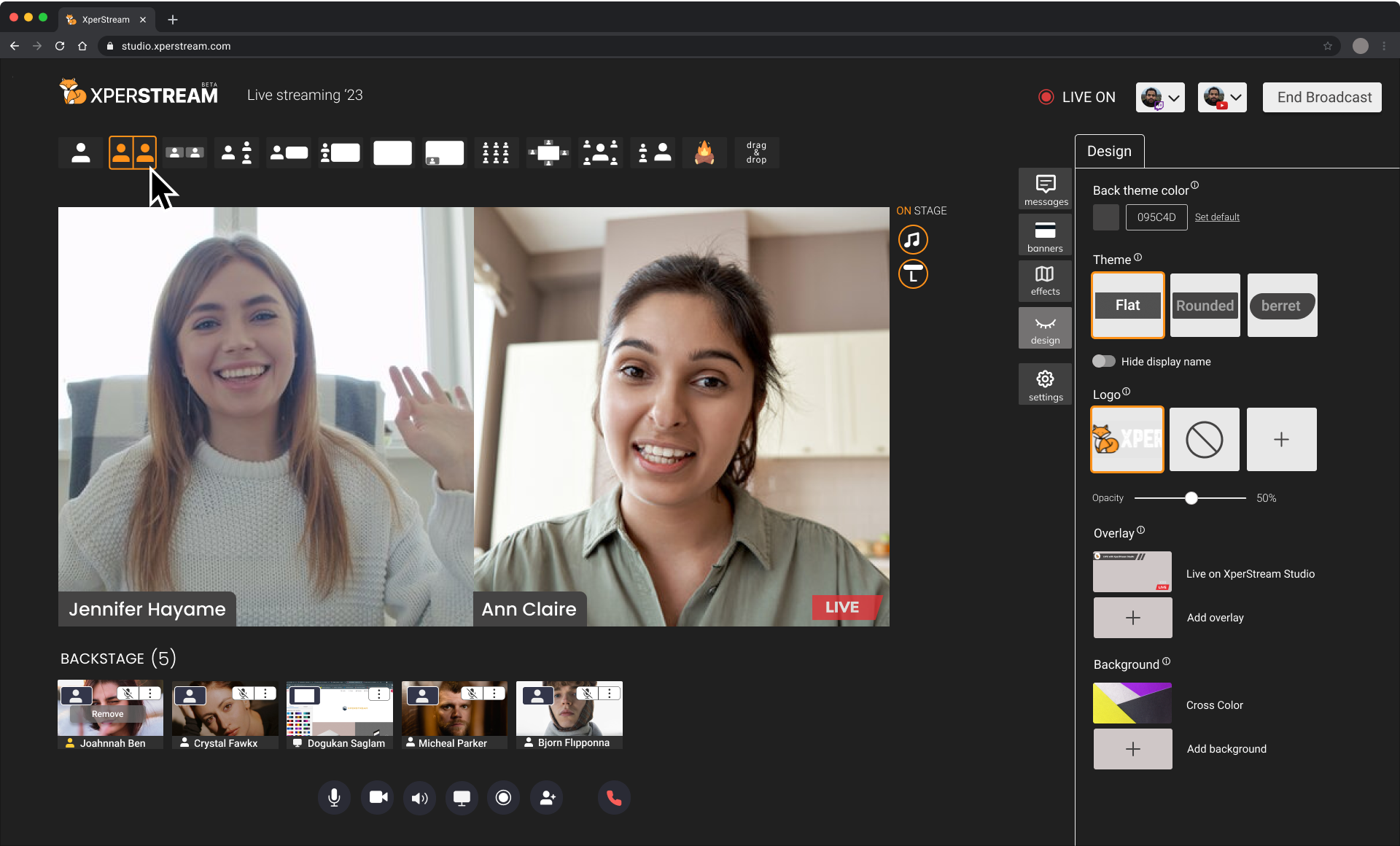Viewport: 1400px width, 846px height.
Task: Start recording with the record icon
Action: pos(503,798)
